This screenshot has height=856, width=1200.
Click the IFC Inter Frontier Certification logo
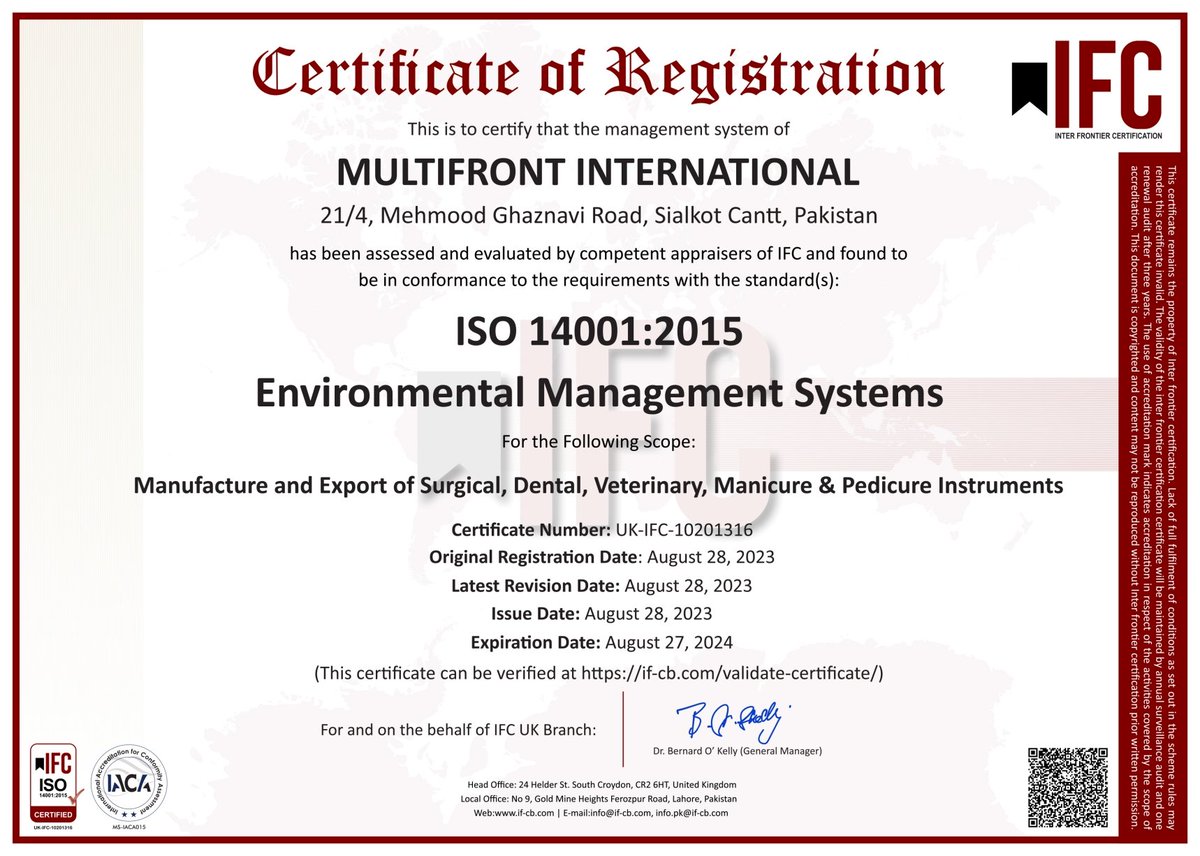pyautogui.click(x=1088, y=92)
